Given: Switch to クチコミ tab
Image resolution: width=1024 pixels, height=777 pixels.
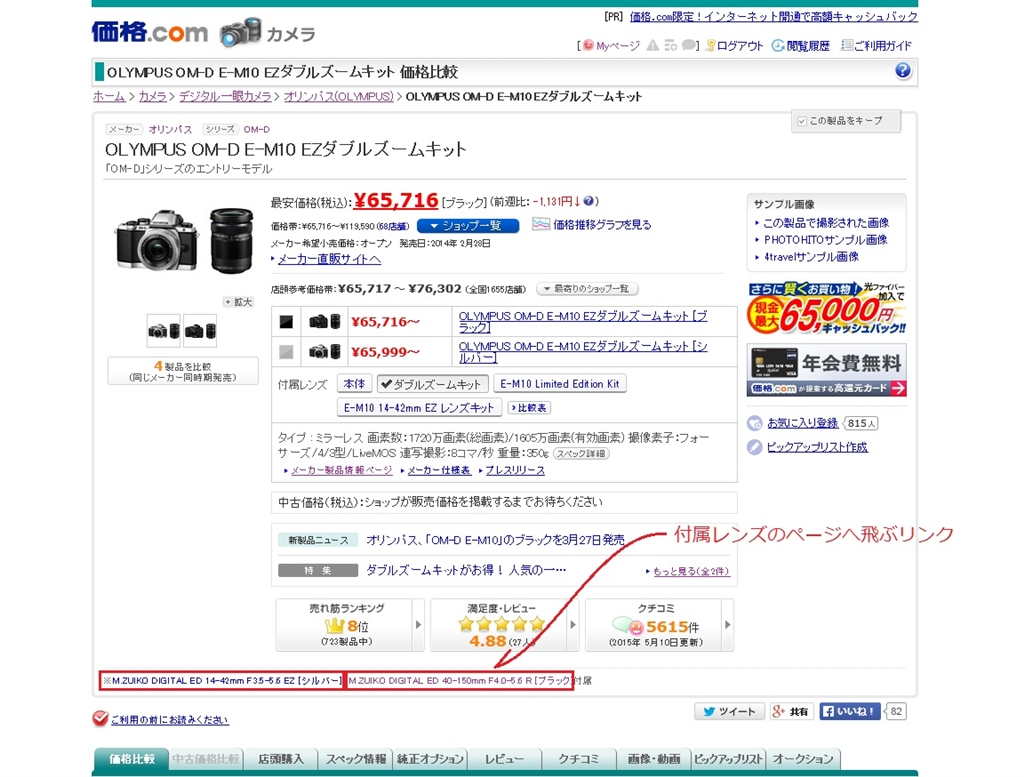Looking at the screenshot, I should pos(579,759).
